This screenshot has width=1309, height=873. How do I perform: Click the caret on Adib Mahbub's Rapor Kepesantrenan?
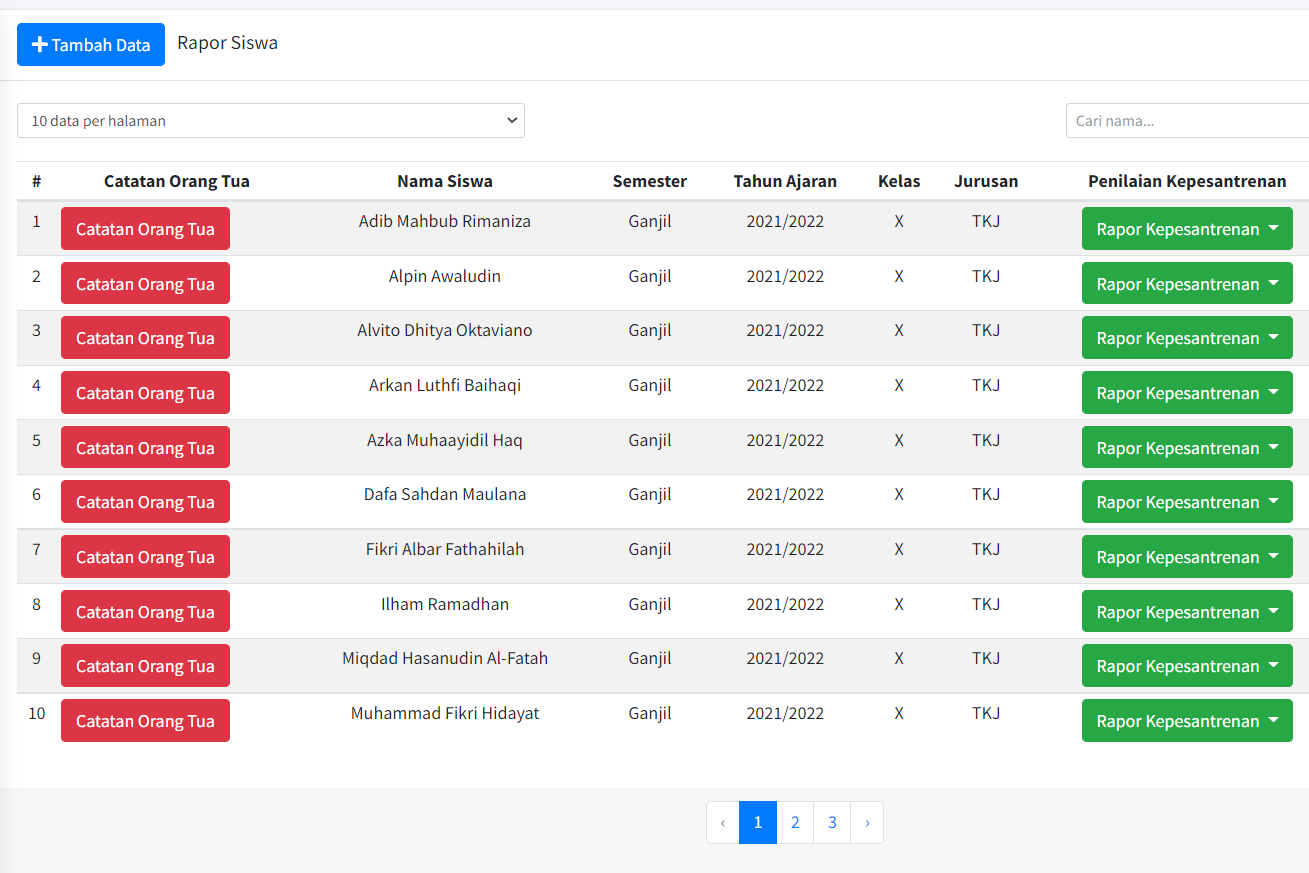pos(1274,228)
